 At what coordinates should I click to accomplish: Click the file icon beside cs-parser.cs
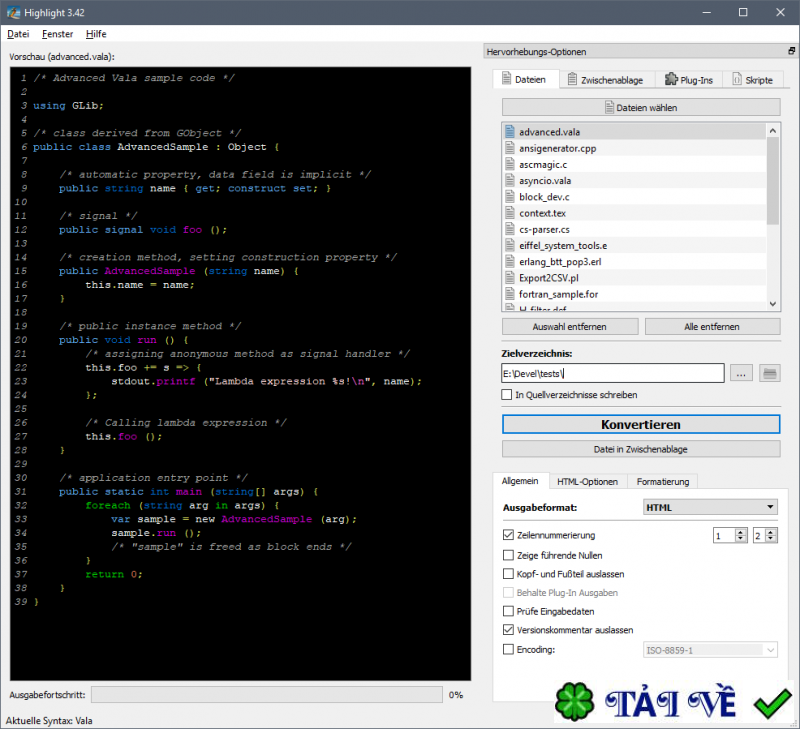tap(510, 229)
